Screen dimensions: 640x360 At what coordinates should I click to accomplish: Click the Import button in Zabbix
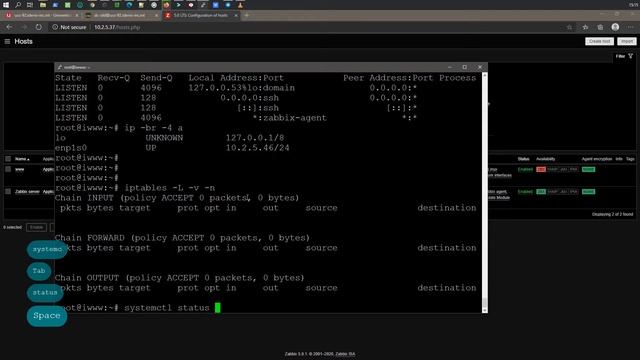point(627,41)
